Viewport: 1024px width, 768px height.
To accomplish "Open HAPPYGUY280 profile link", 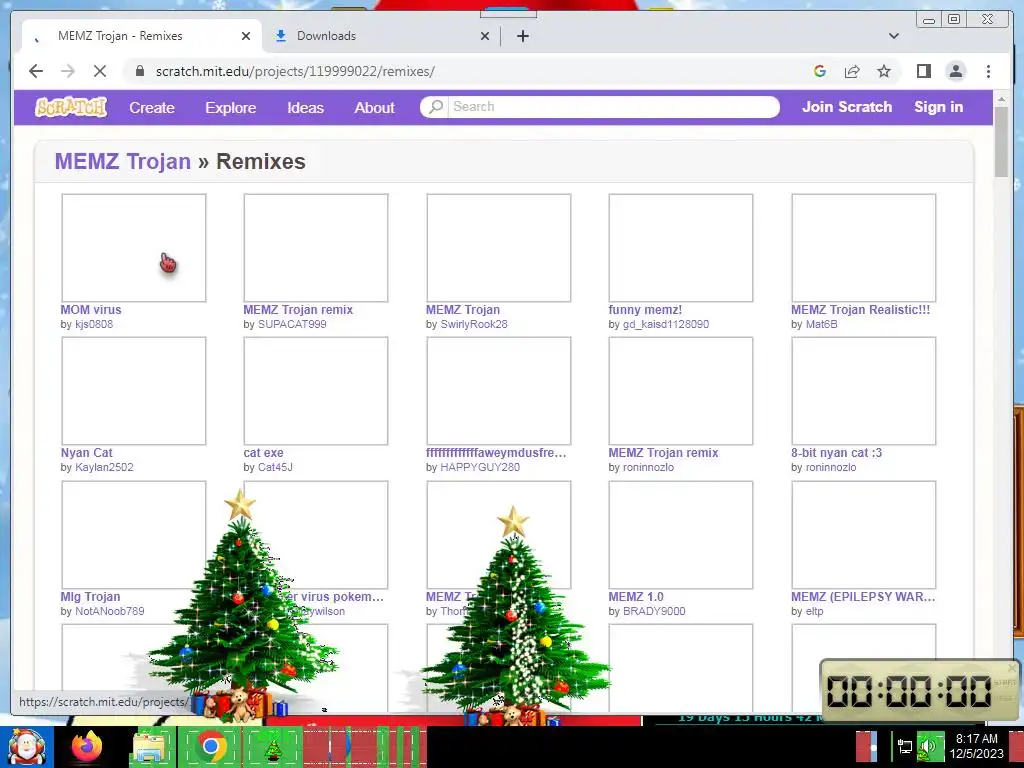I will coord(480,467).
